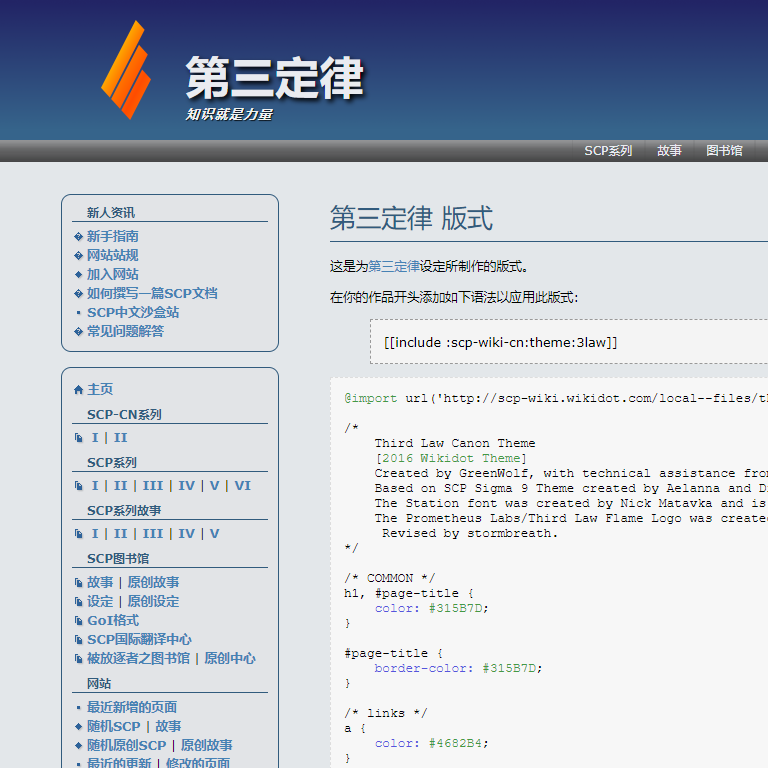Open the 图书馆 top navigation menu

724,151
